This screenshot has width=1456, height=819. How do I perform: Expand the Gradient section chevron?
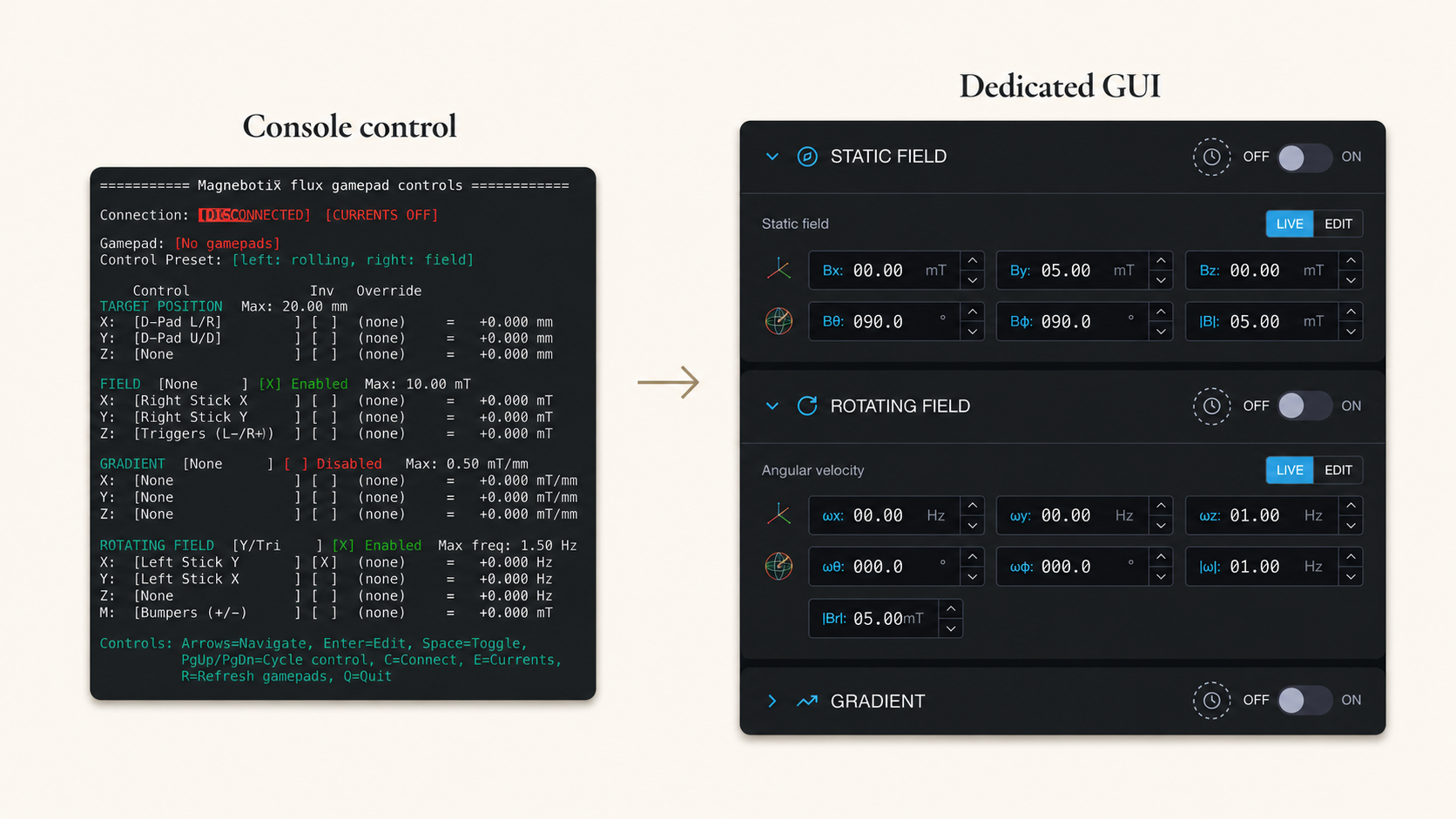(x=772, y=701)
